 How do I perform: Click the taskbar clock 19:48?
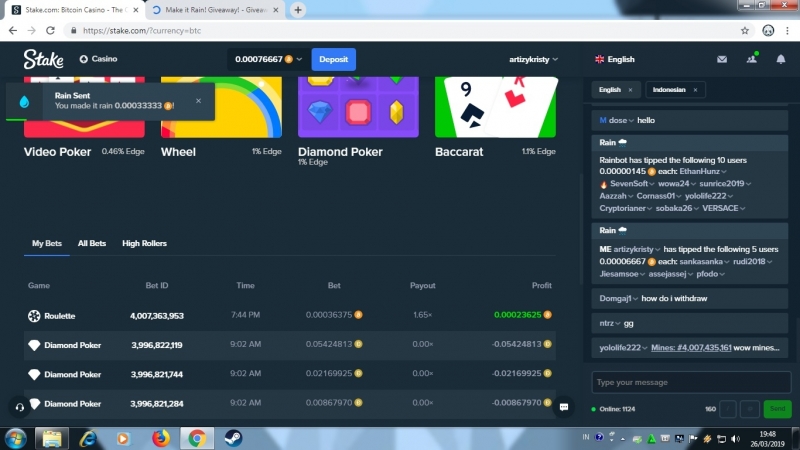(767, 434)
